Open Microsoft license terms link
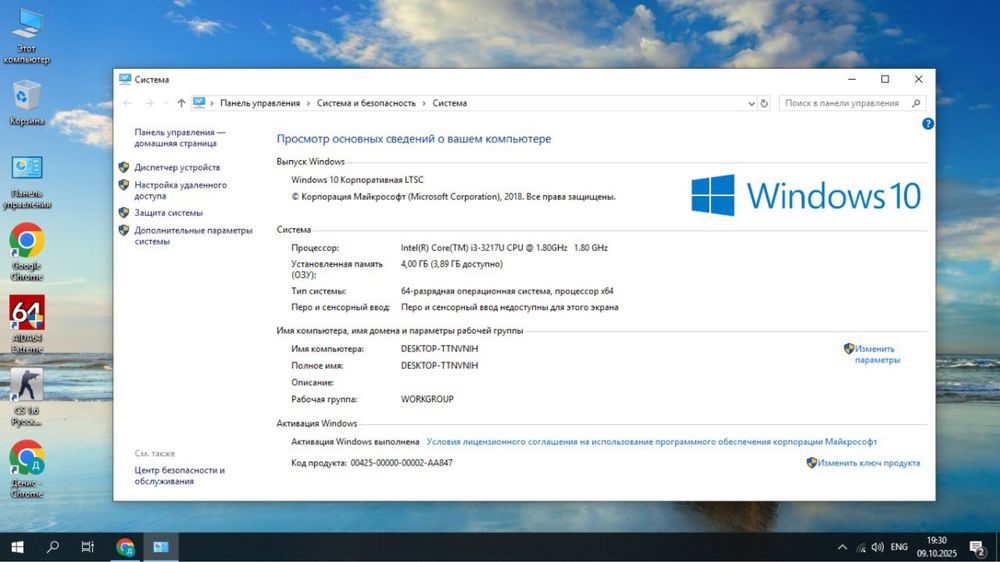 [651, 441]
